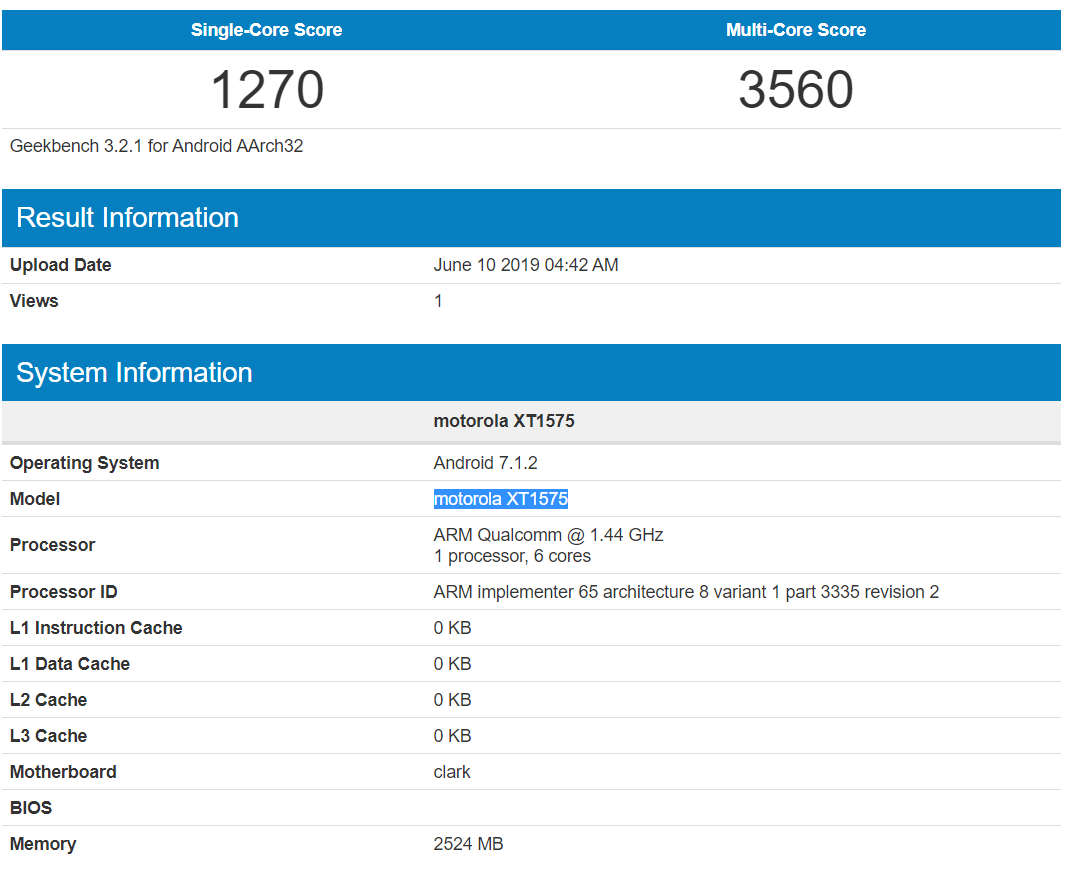The width and height of the screenshot is (1066, 880).
Task: Click the bold motorola XT1575 table heading
Action: pyautogui.click(x=504, y=421)
